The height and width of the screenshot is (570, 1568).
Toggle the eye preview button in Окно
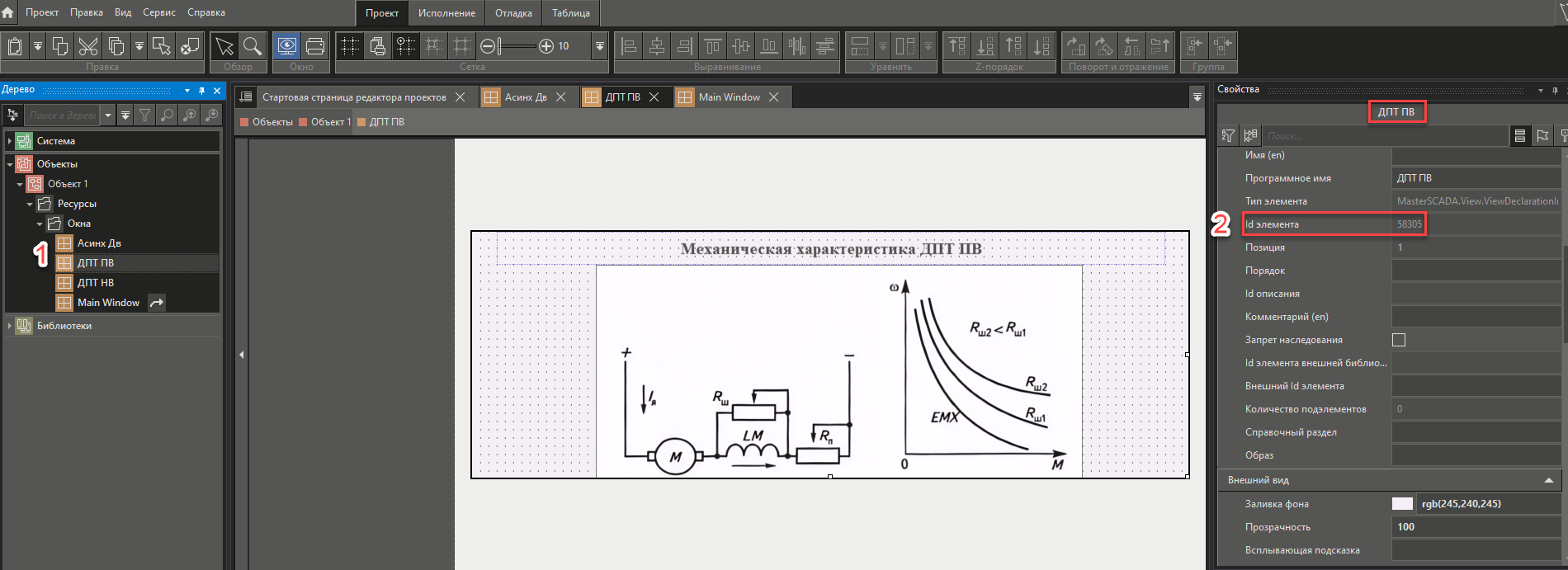point(286,46)
